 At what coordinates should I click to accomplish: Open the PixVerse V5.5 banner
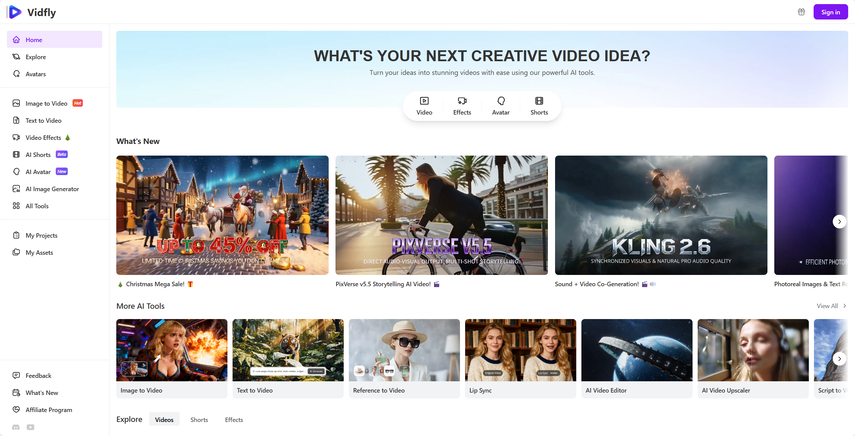[442, 215]
